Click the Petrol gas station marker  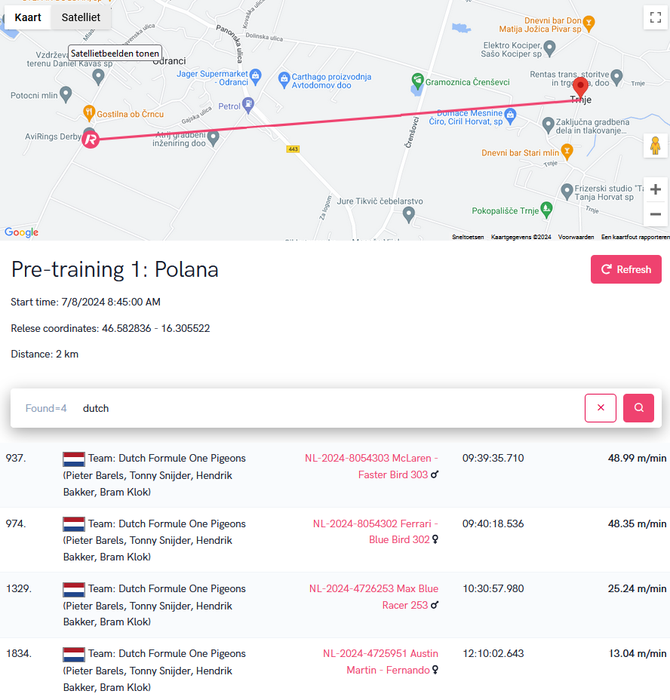point(249,105)
